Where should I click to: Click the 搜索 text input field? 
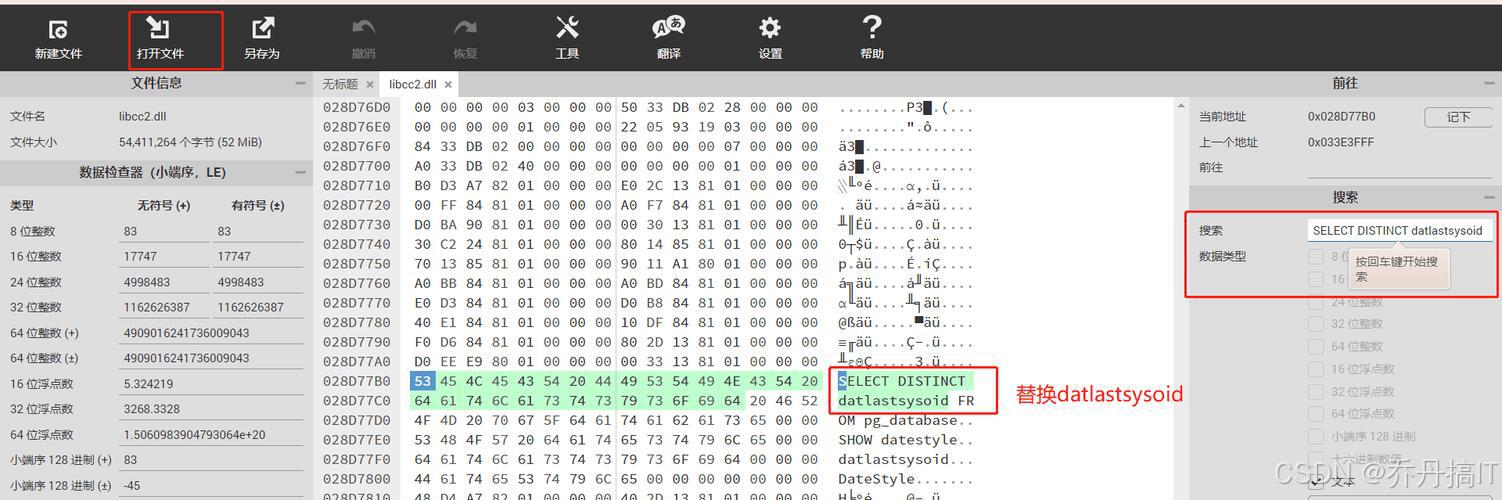(1399, 230)
